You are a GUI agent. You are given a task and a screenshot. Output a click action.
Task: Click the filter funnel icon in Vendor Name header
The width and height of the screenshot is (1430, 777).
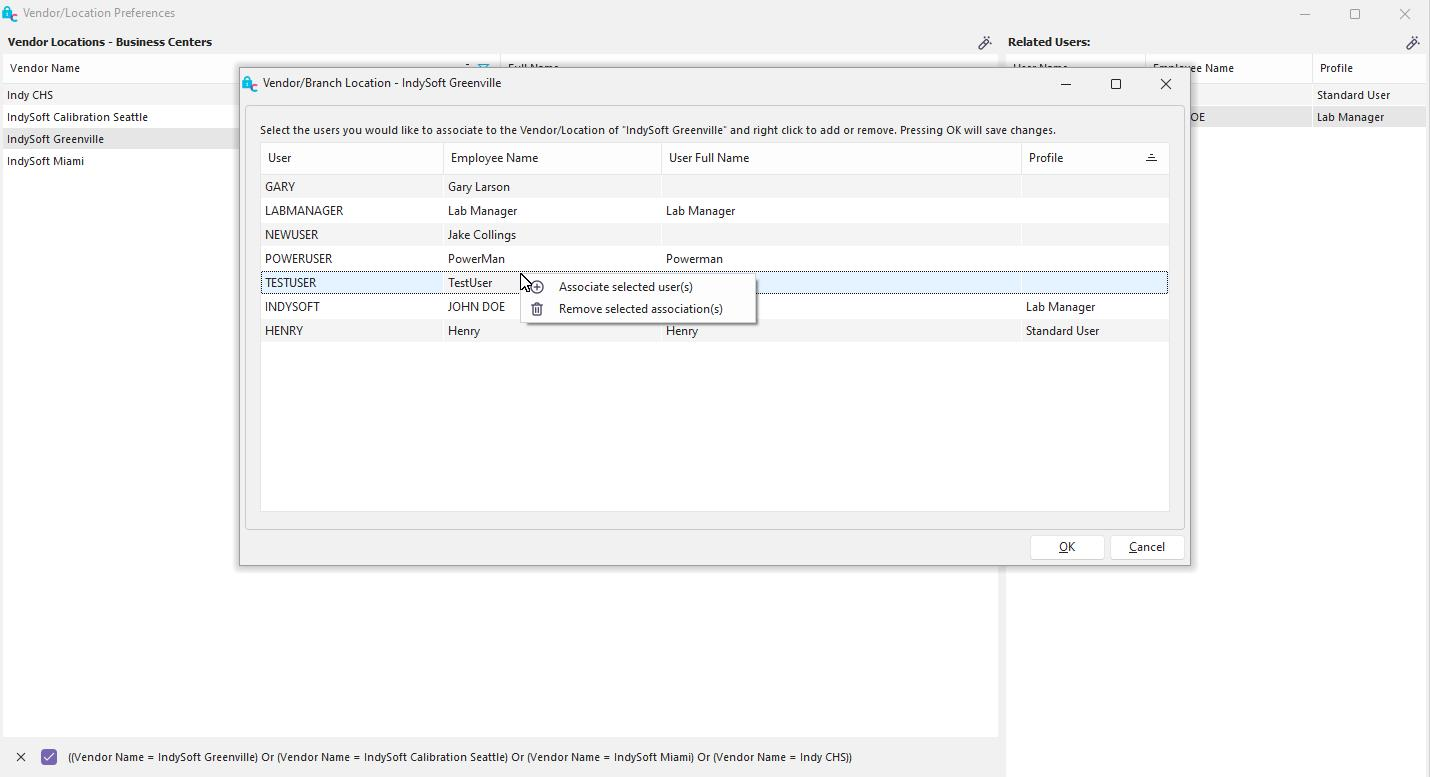click(484, 67)
